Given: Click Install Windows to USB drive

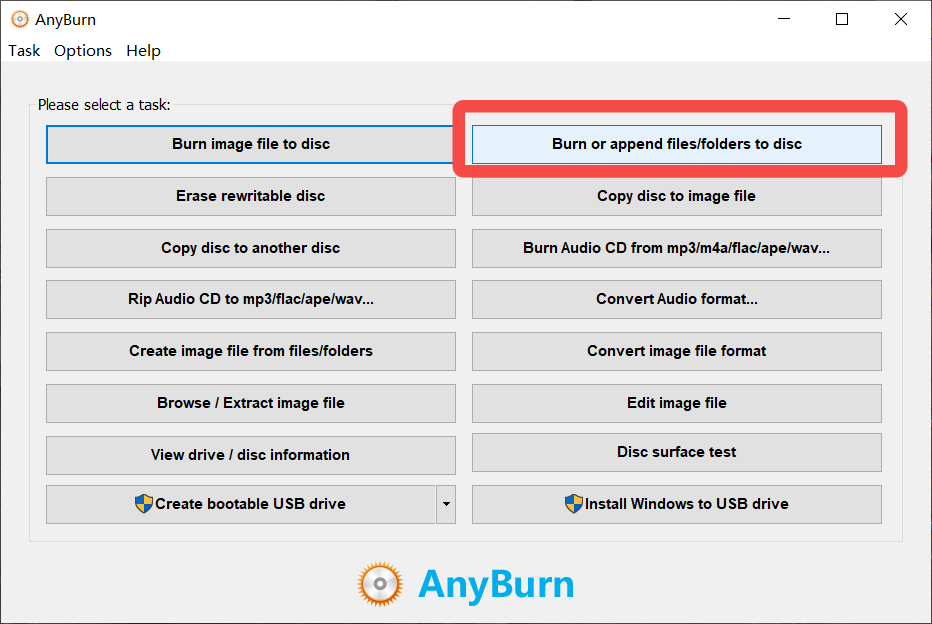Looking at the screenshot, I should click(676, 504).
